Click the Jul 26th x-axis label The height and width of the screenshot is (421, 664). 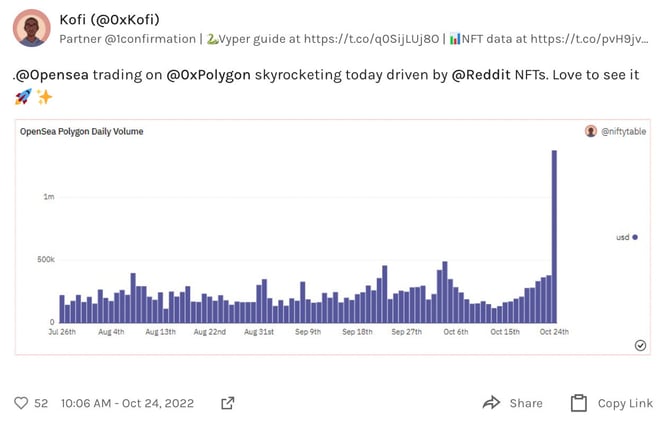(x=62, y=332)
